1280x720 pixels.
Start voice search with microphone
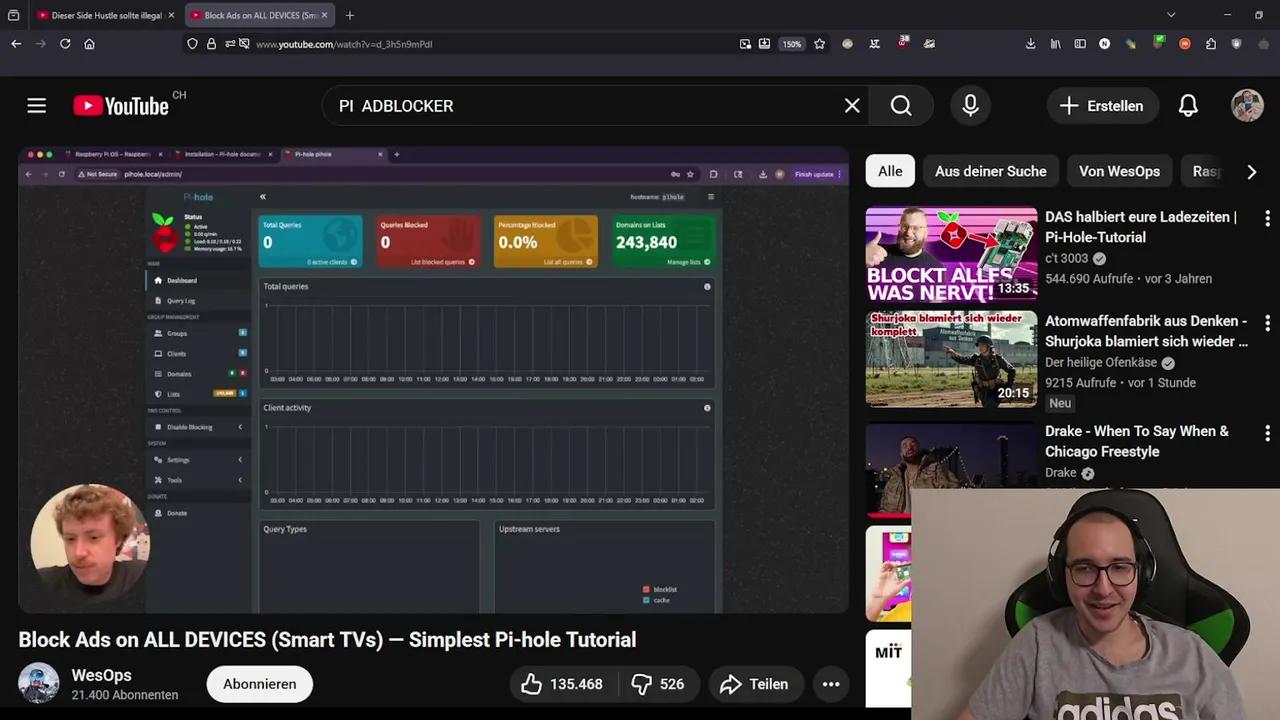click(970, 106)
